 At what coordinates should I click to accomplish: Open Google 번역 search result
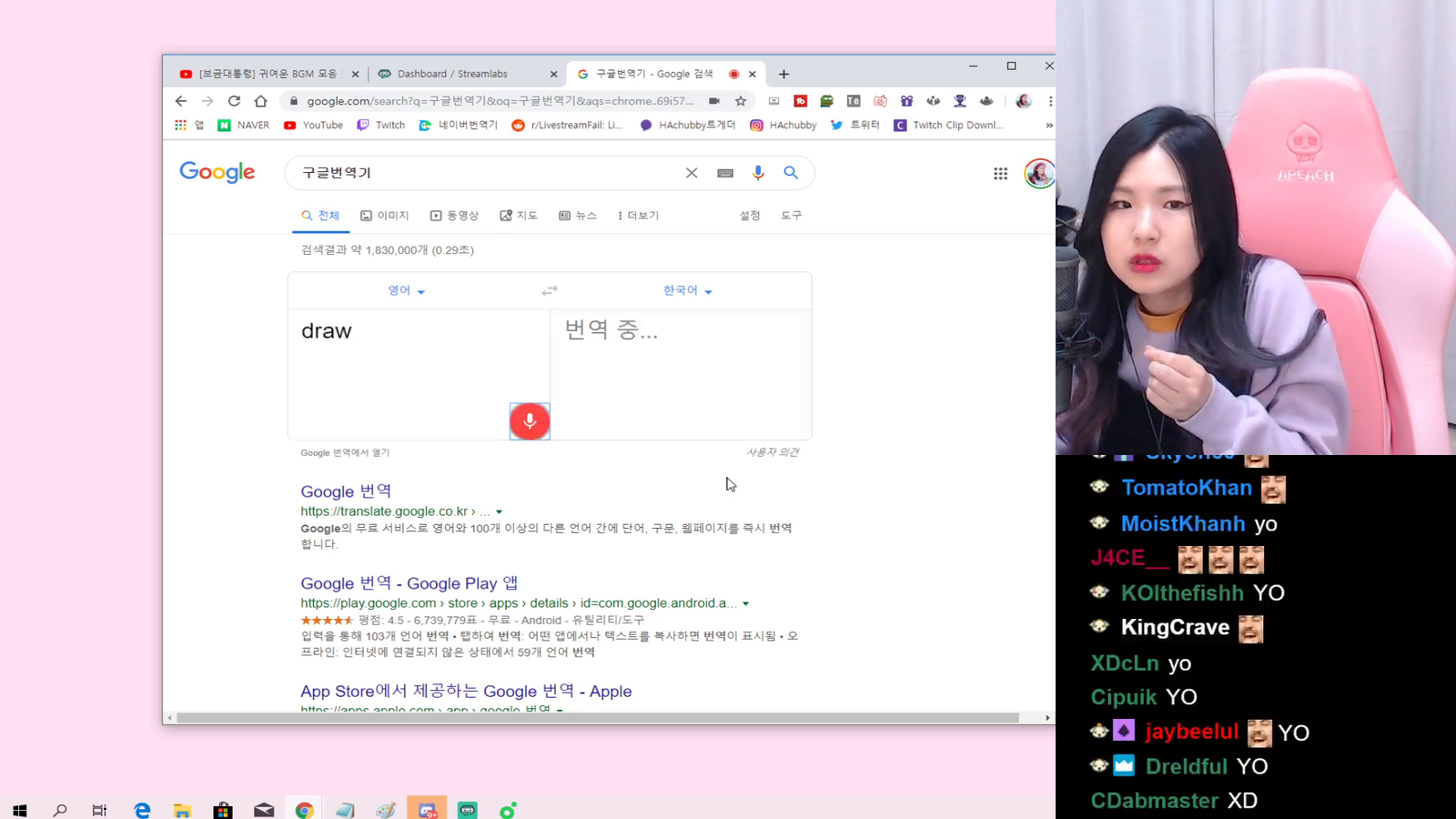(x=346, y=491)
